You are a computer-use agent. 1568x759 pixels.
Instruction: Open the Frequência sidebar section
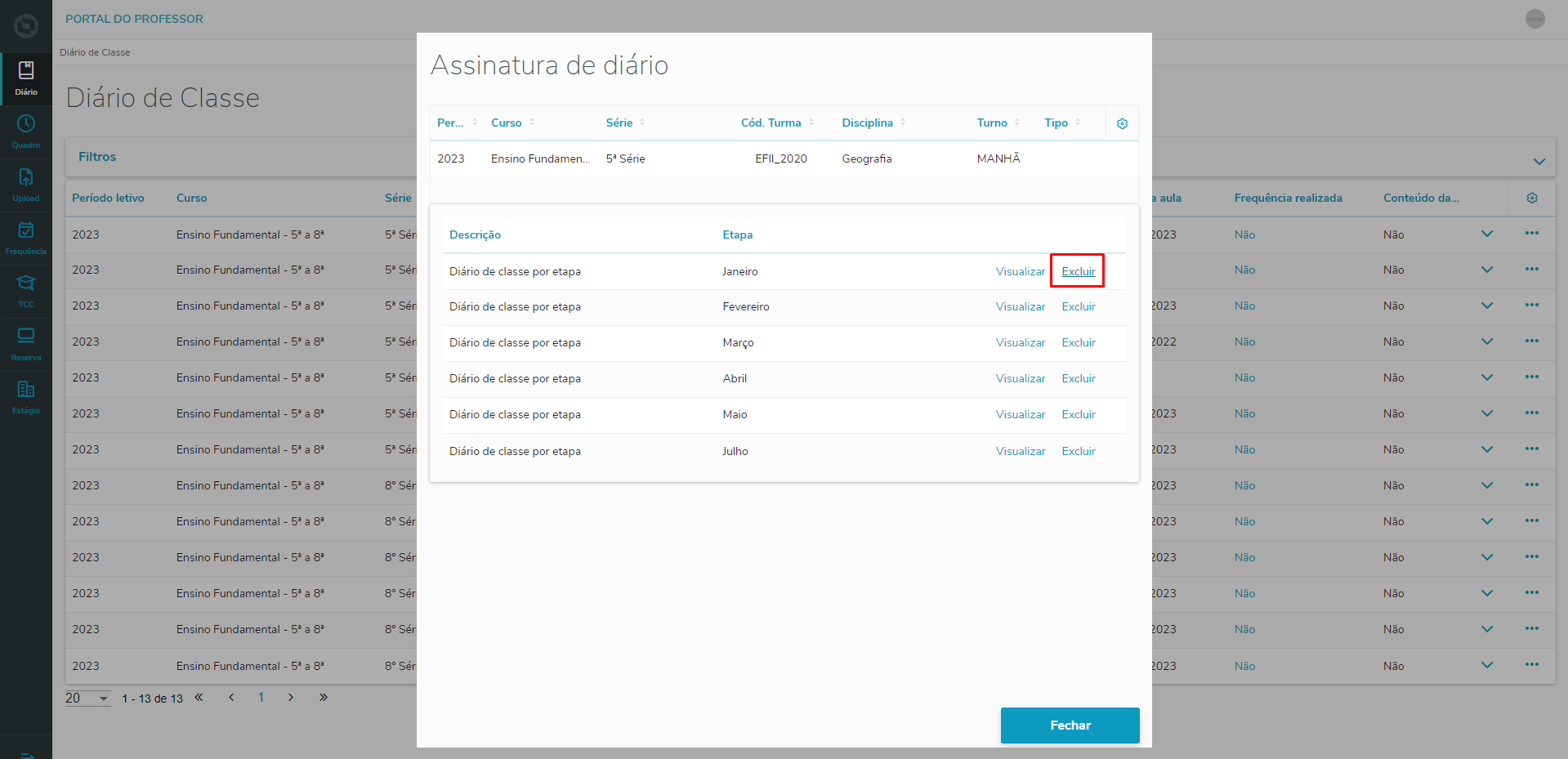click(x=26, y=239)
